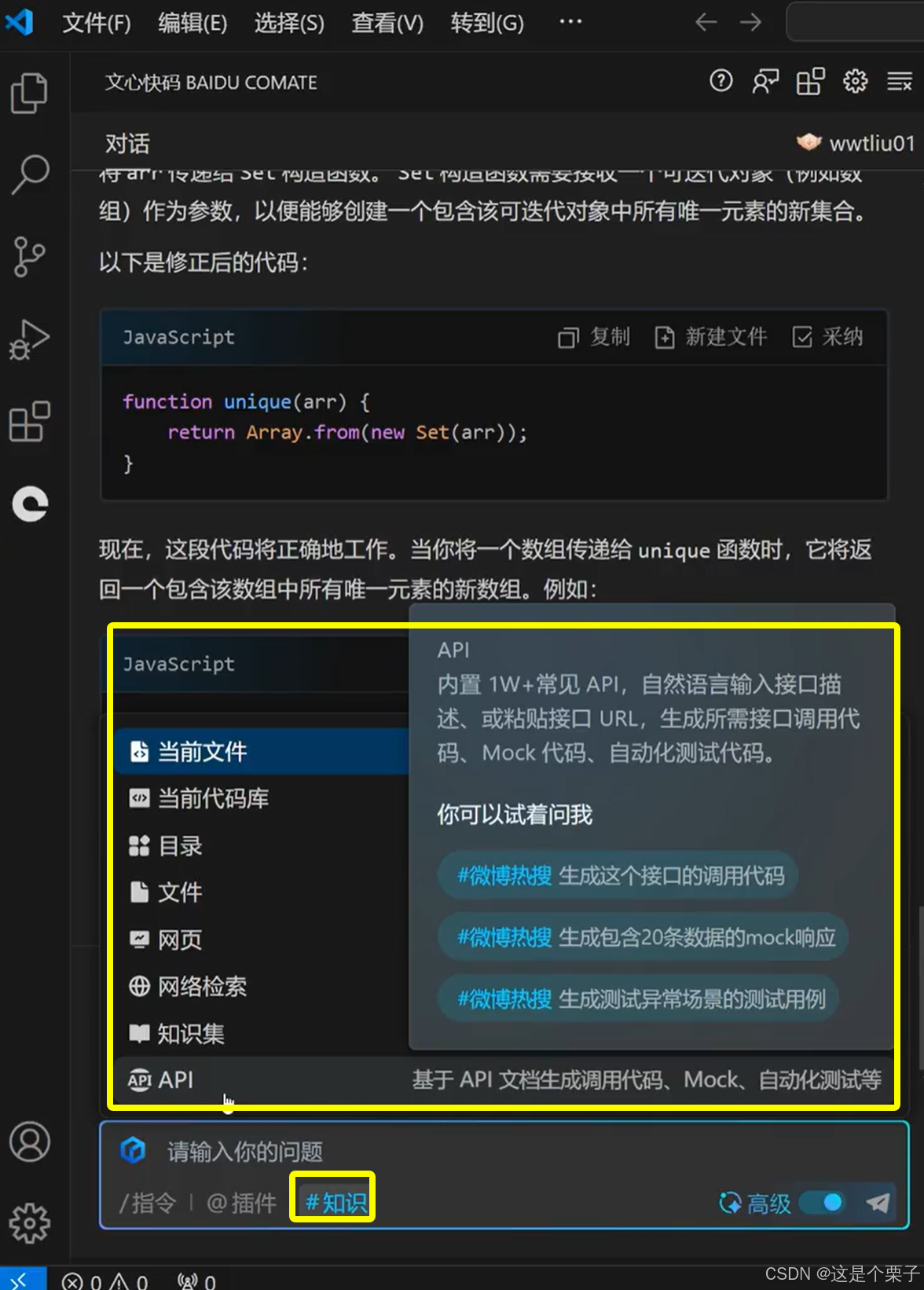The image size is (924, 1290).
Task: Click the user name wwtliu01
Action: coord(872,143)
